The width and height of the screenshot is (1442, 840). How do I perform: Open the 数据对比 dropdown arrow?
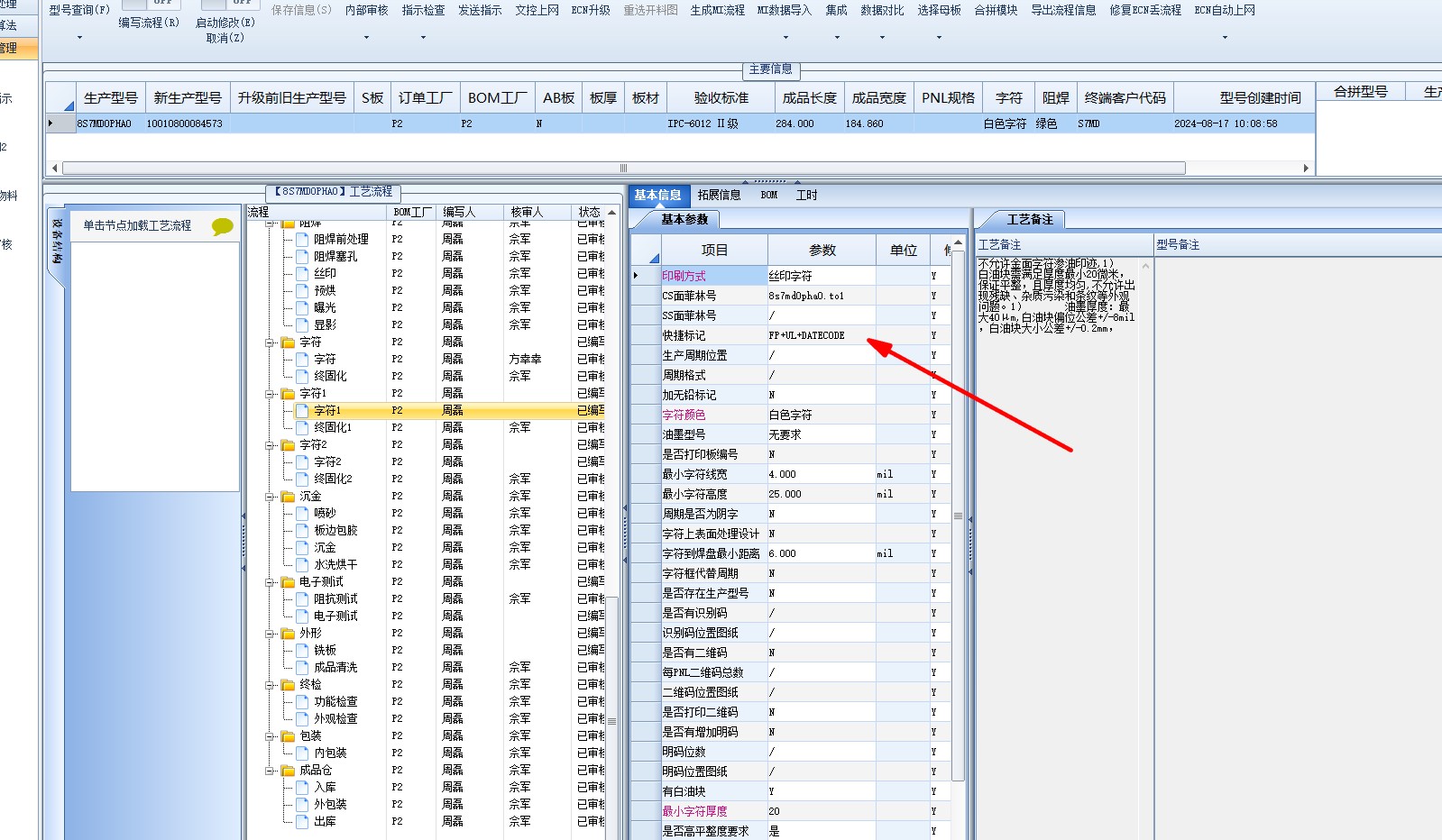click(x=882, y=38)
